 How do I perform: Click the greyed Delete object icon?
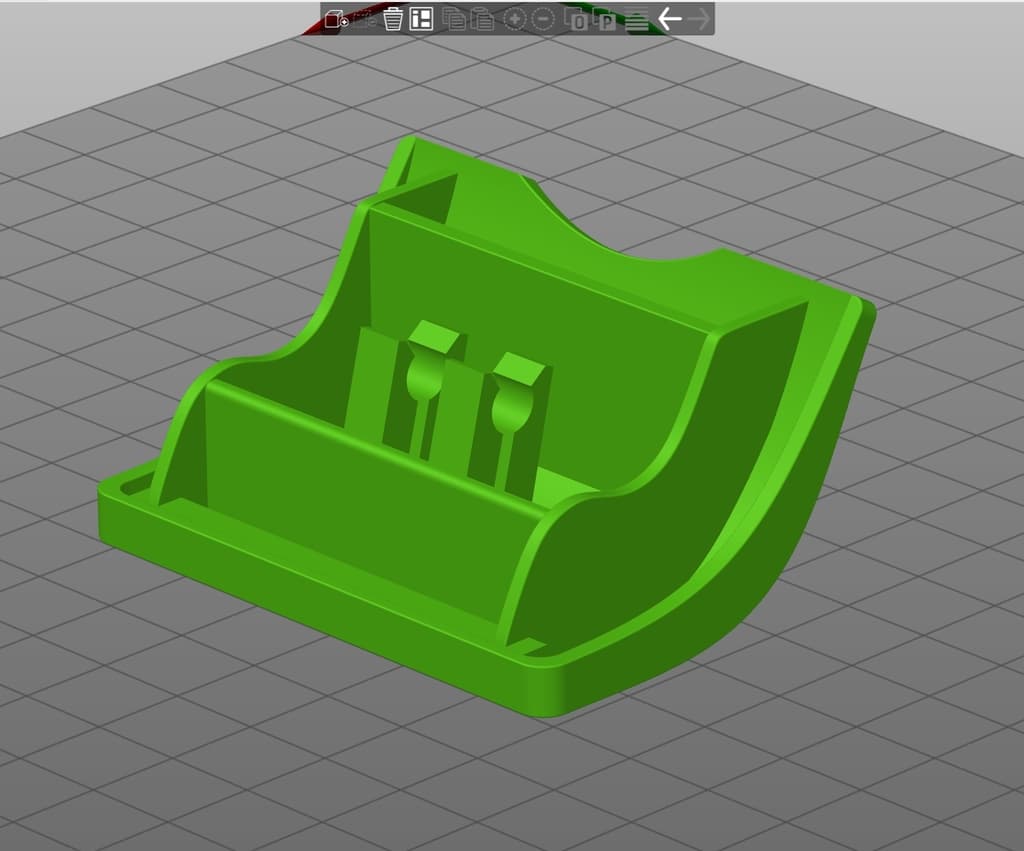pos(366,20)
